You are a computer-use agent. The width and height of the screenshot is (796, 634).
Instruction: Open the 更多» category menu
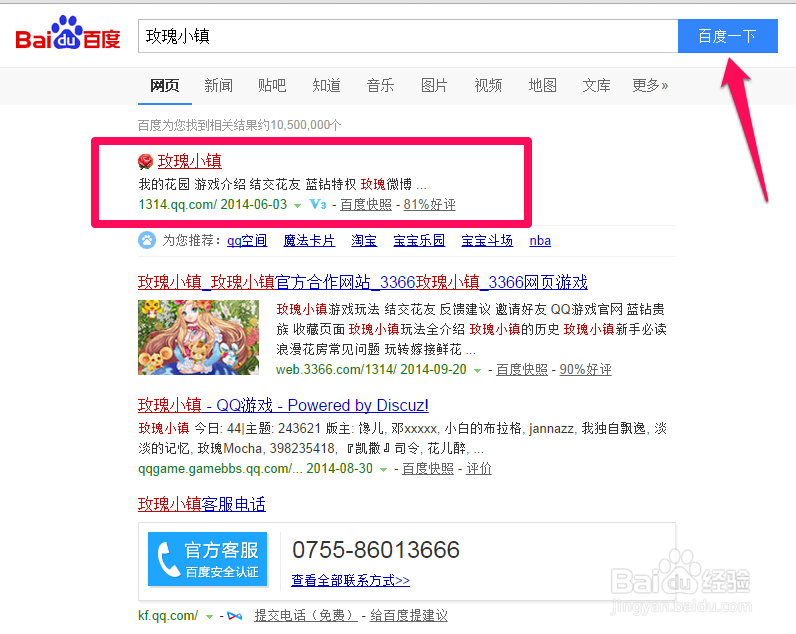point(650,85)
